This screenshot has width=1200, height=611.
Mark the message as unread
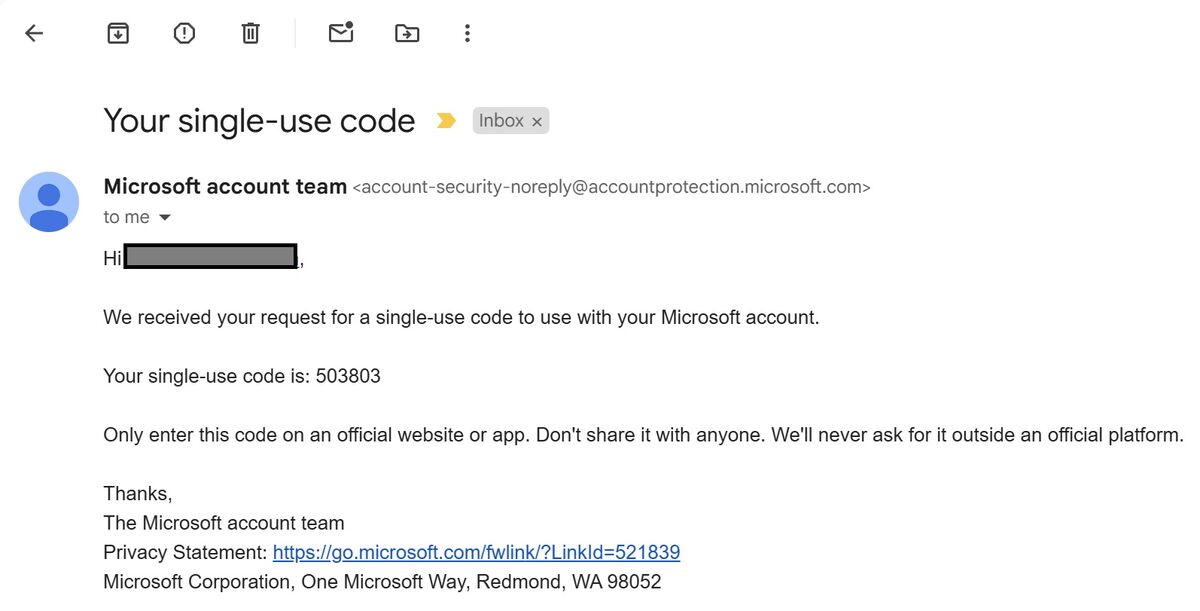coord(341,33)
